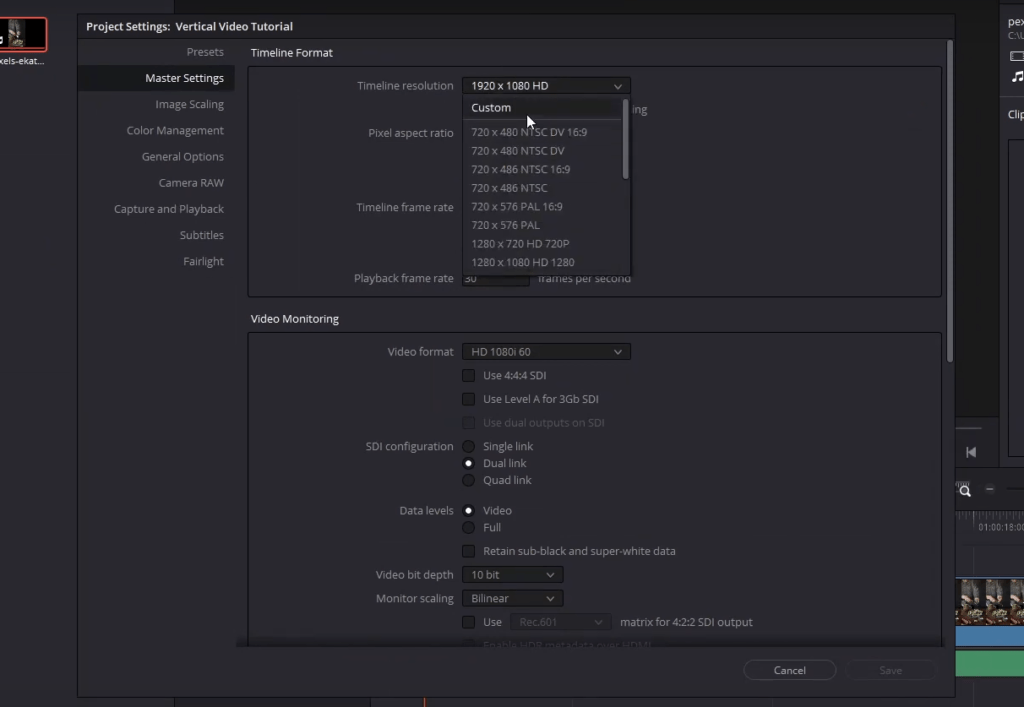
Task: Set Data levels to Full
Action: (468, 527)
